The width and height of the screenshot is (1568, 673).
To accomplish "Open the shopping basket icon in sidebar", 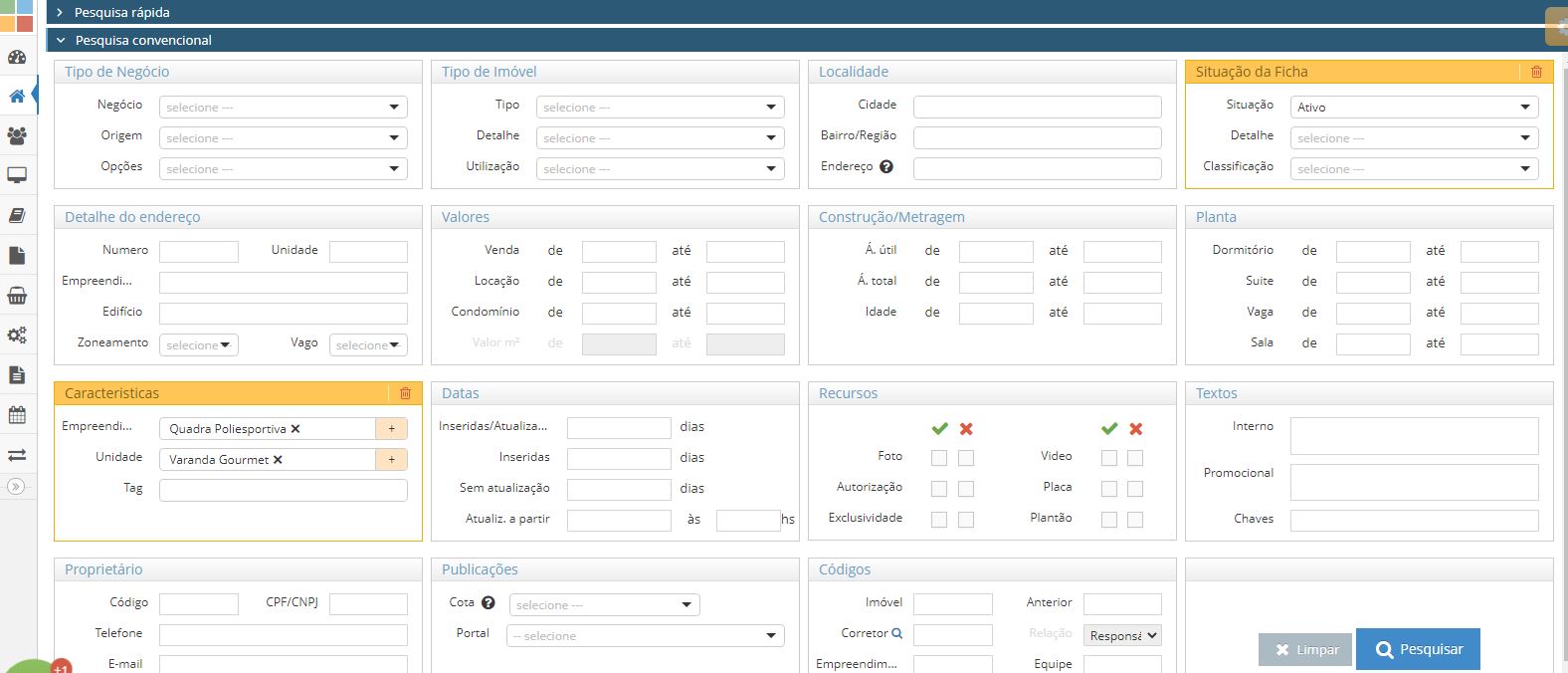I will [17, 296].
